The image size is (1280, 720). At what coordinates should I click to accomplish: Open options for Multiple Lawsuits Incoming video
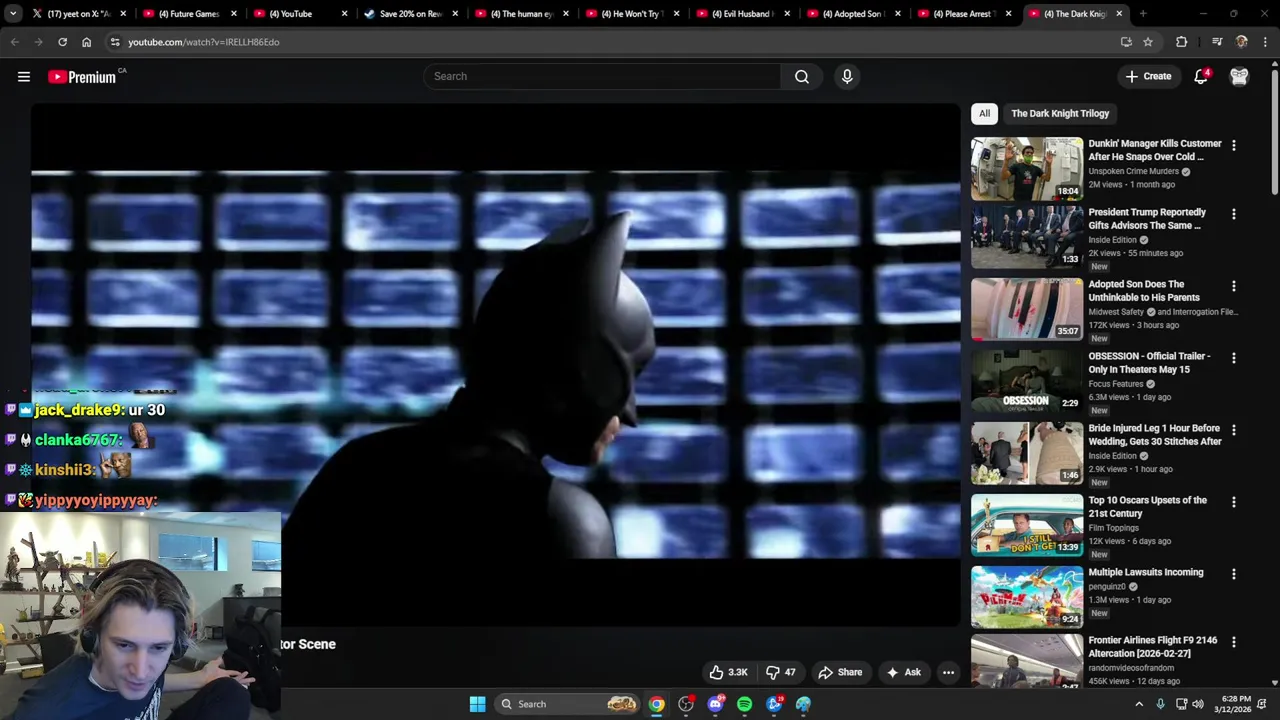pyautogui.click(x=1233, y=574)
